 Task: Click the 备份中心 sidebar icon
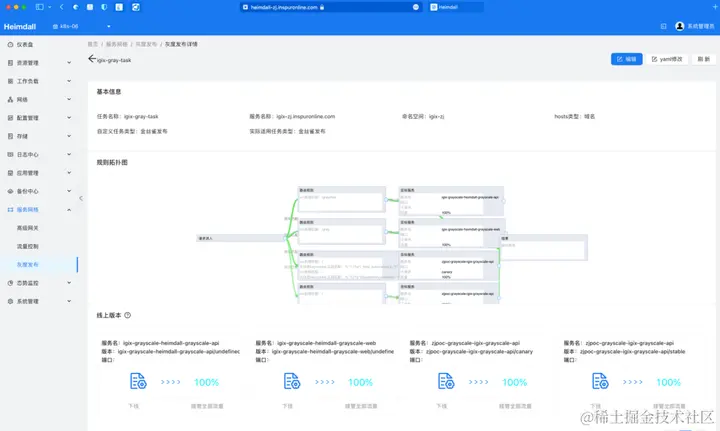[10, 191]
